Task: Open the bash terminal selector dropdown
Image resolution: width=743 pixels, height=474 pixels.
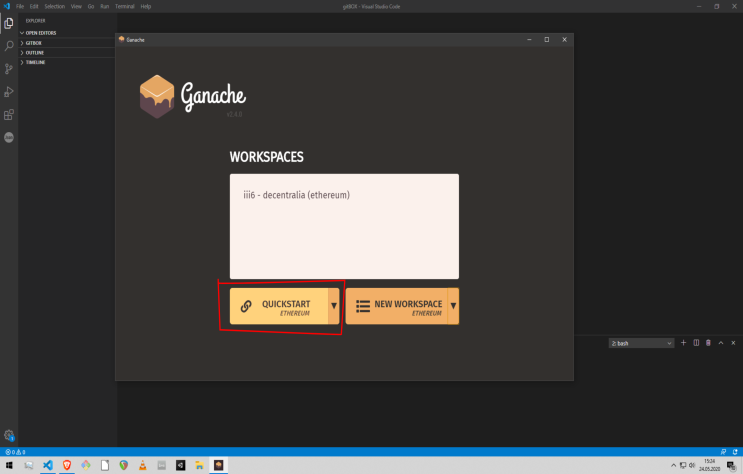Action: 641,343
